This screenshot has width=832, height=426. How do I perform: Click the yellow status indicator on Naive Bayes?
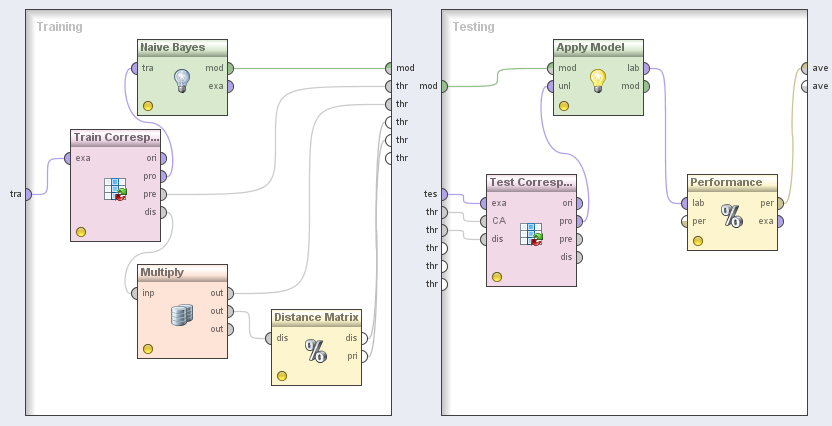[148, 105]
